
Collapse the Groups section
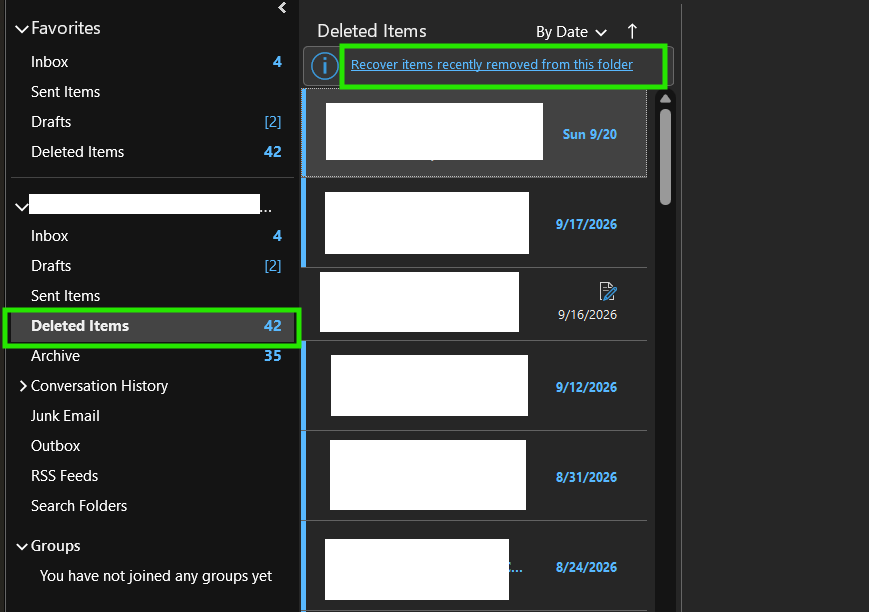click(22, 546)
